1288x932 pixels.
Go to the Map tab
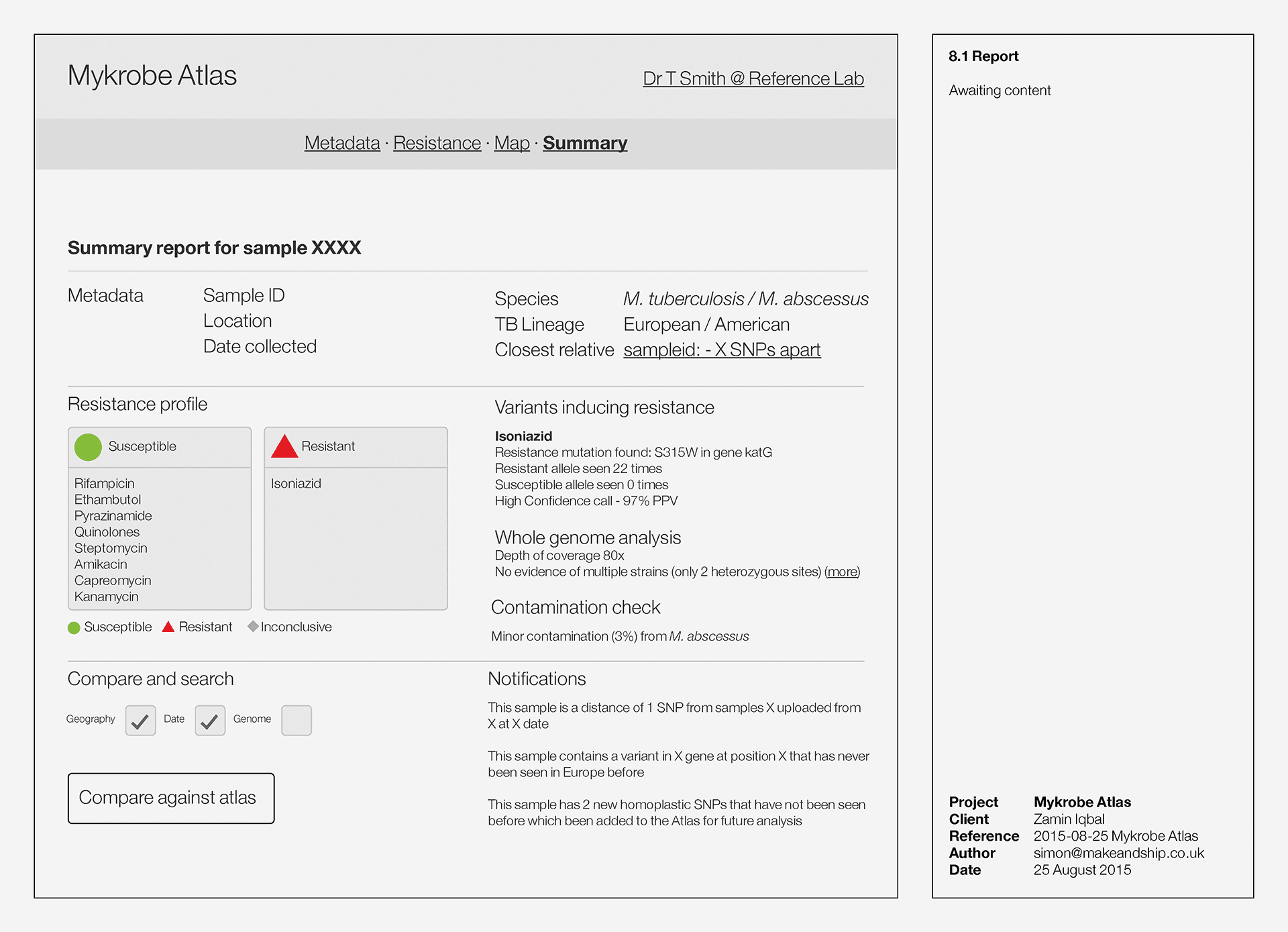click(512, 143)
